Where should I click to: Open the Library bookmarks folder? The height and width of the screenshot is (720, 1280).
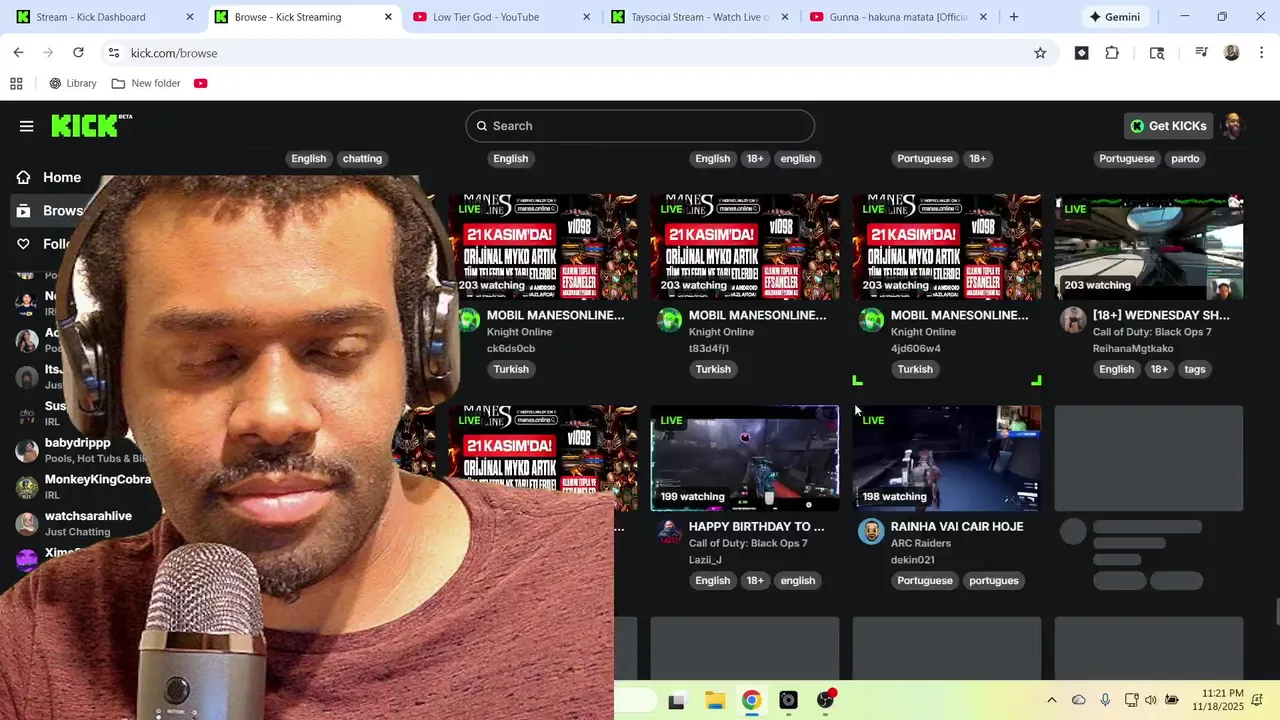coord(73,84)
